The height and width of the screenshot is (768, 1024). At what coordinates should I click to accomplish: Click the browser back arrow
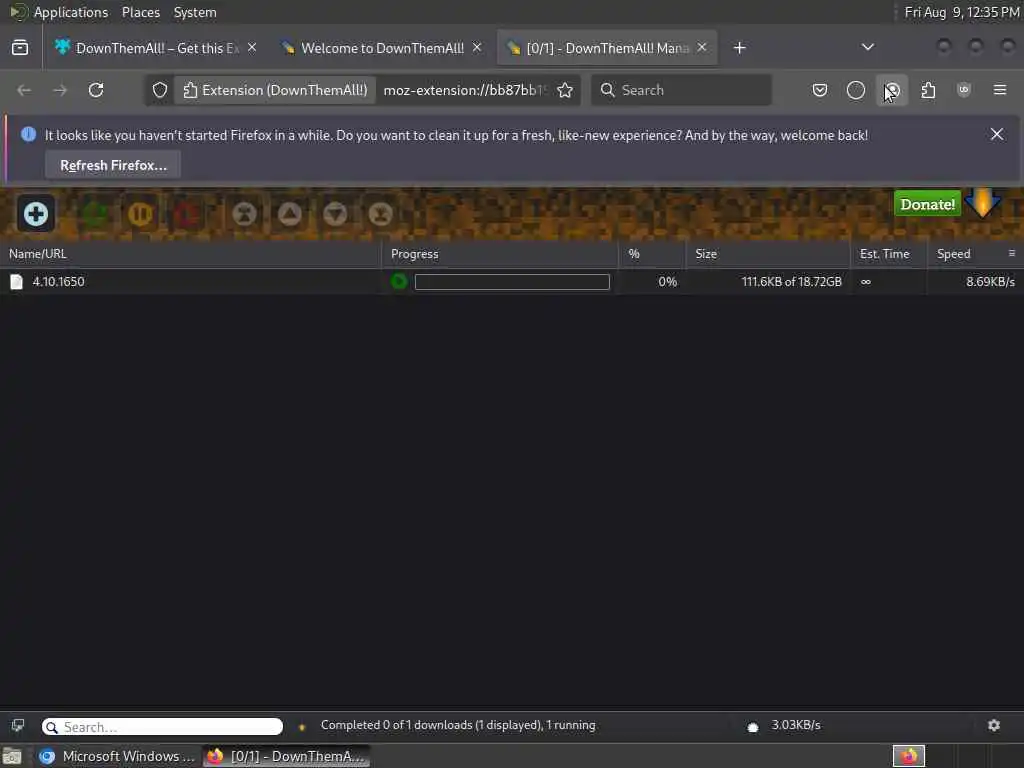click(24, 90)
